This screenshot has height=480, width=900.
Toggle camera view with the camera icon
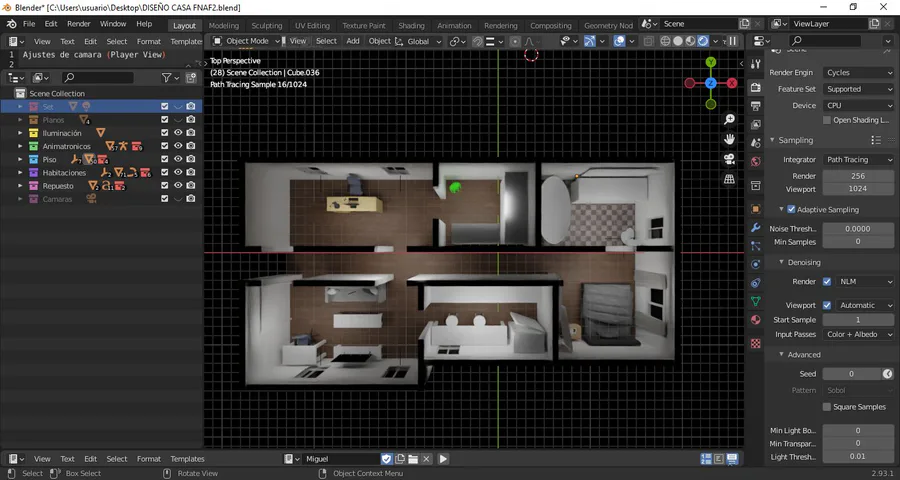pyautogui.click(x=730, y=159)
